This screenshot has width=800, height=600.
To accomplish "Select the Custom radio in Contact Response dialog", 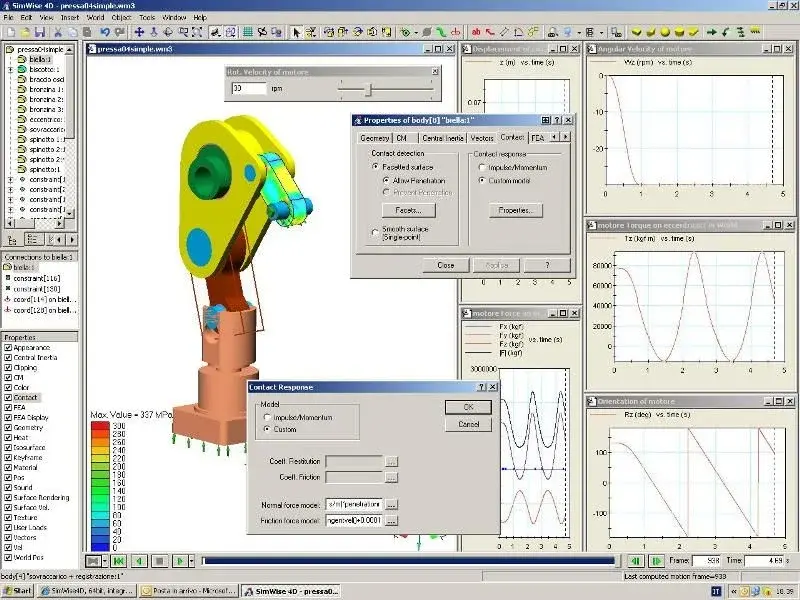I will 267,430.
